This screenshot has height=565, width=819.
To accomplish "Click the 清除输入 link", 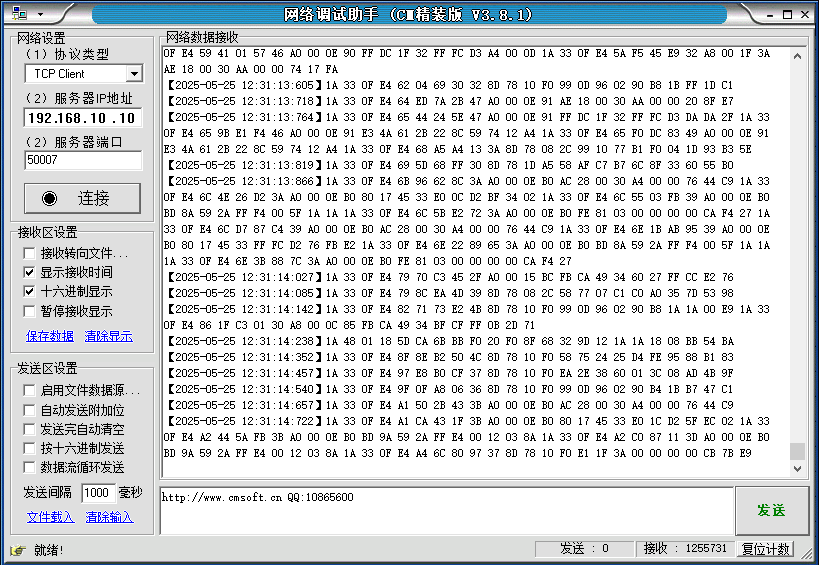I will (x=109, y=517).
